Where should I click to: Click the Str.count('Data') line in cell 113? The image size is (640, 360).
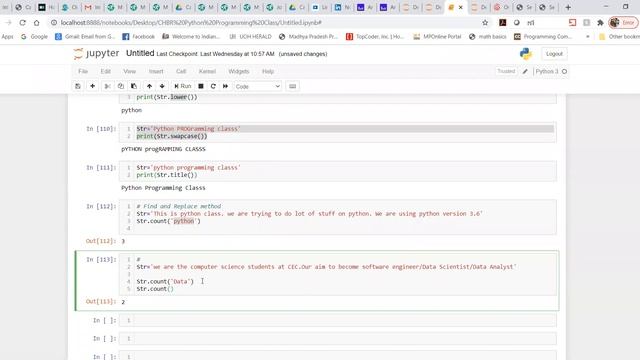(165, 281)
